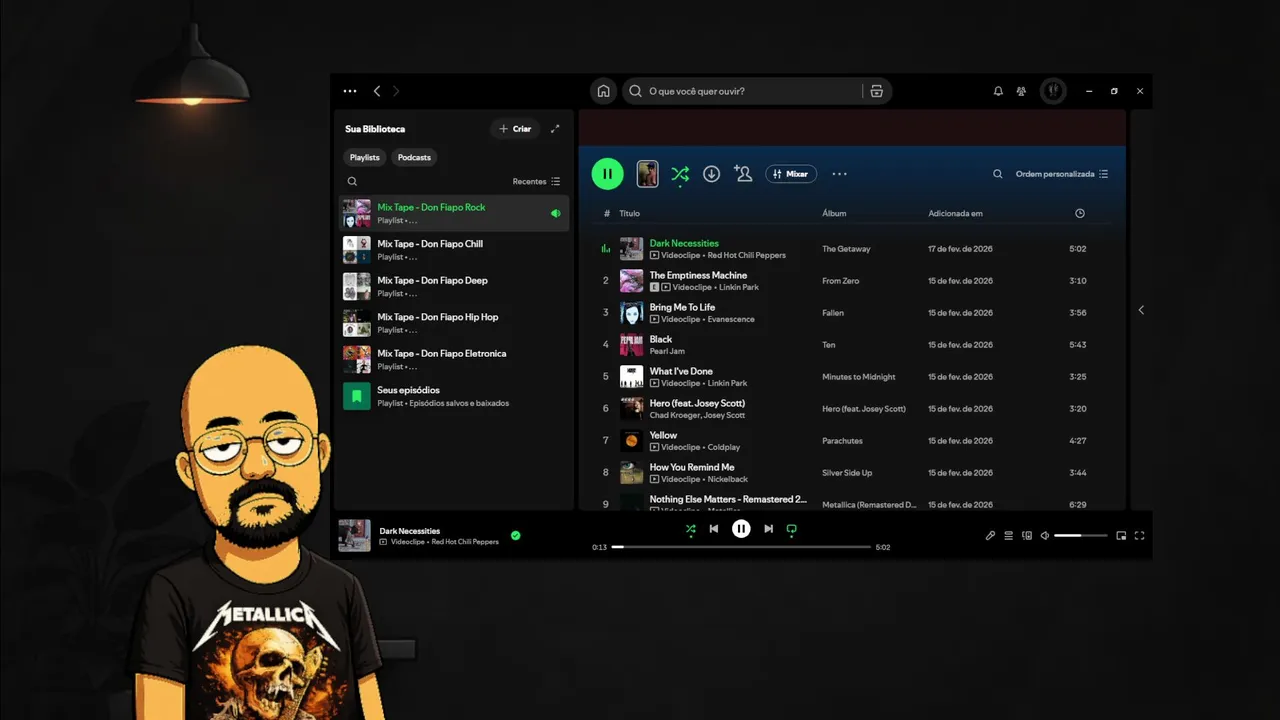Screen dimensions: 1280x720
Task: Open the Ordem personalizada dropdown
Action: pyautogui.click(x=1062, y=174)
